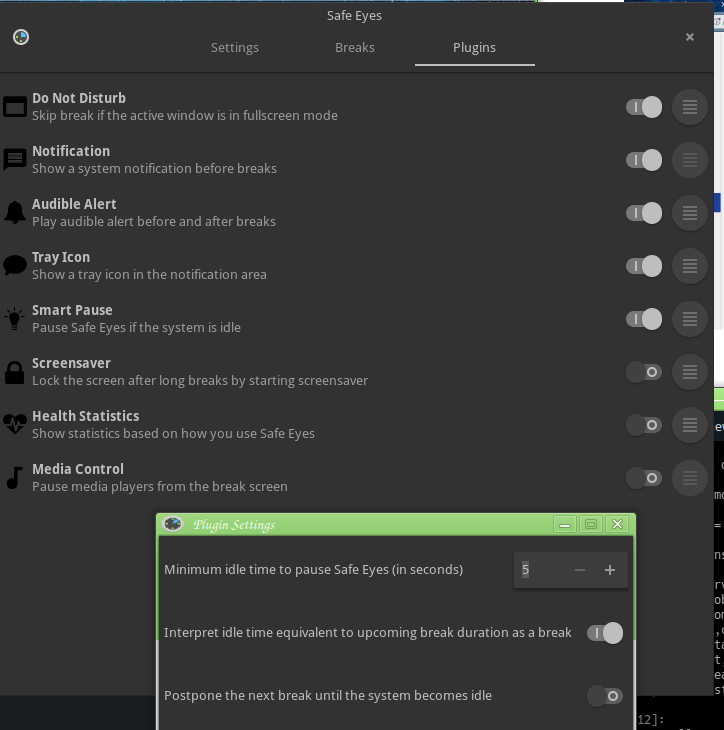The width and height of the screenshot is (724, 730).
Task: Open Media Control plugin settings button
Action: coord(690,478)
